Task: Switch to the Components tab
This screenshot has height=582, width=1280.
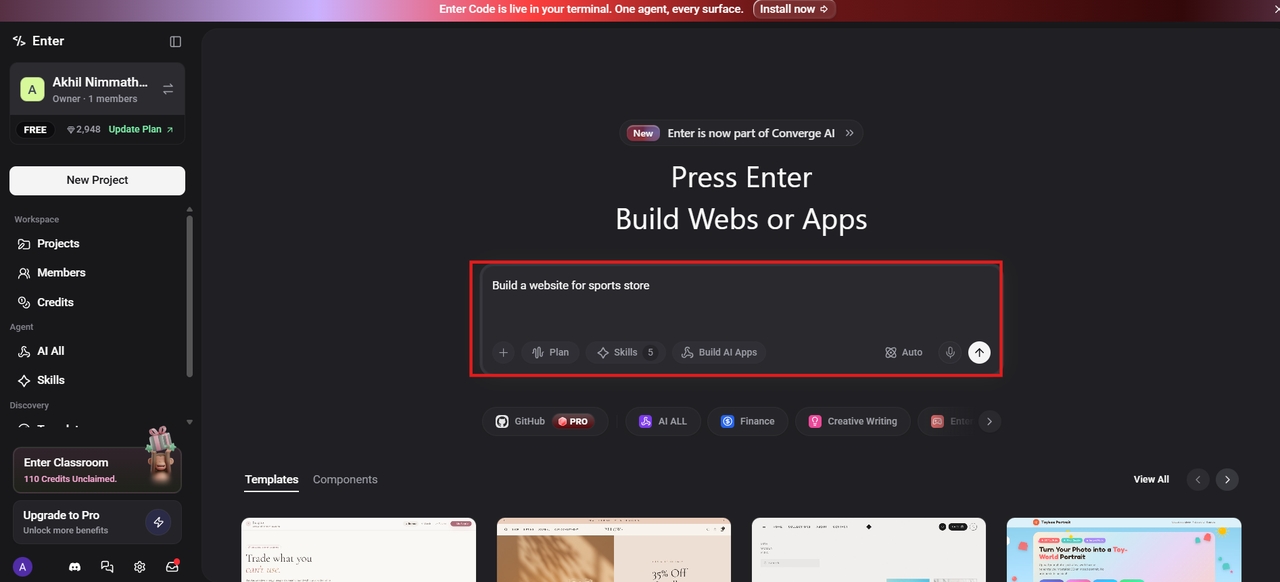Action: click(x=345, y=480)
